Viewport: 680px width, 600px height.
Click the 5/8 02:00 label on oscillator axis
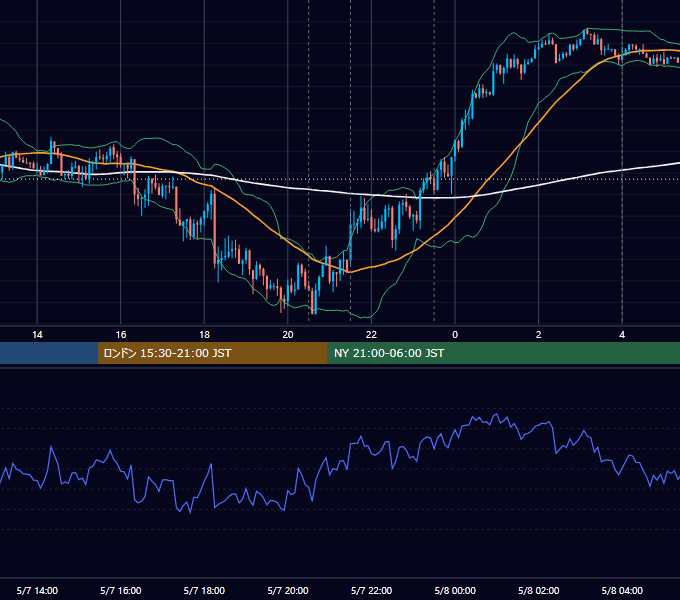[539, 591]
